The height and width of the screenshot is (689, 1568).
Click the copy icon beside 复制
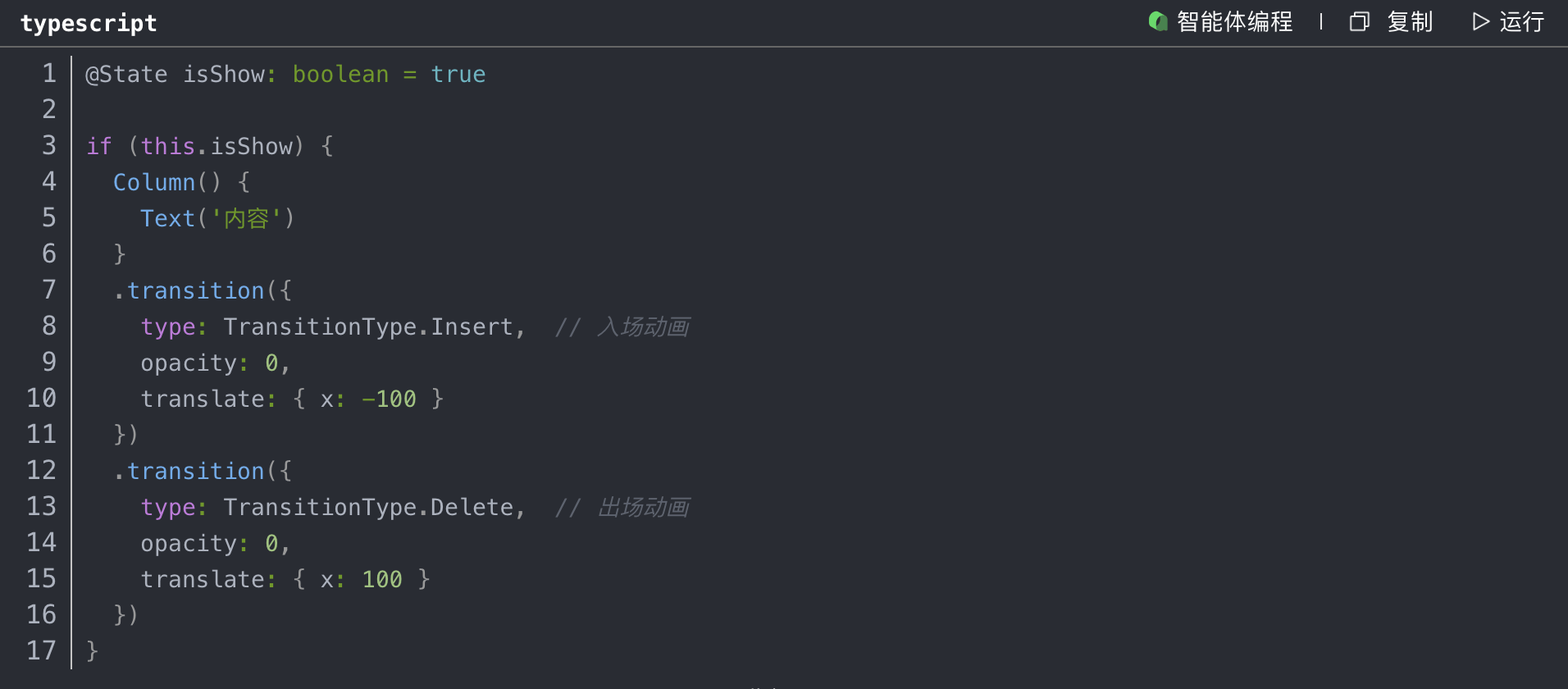pos(1359,21)
